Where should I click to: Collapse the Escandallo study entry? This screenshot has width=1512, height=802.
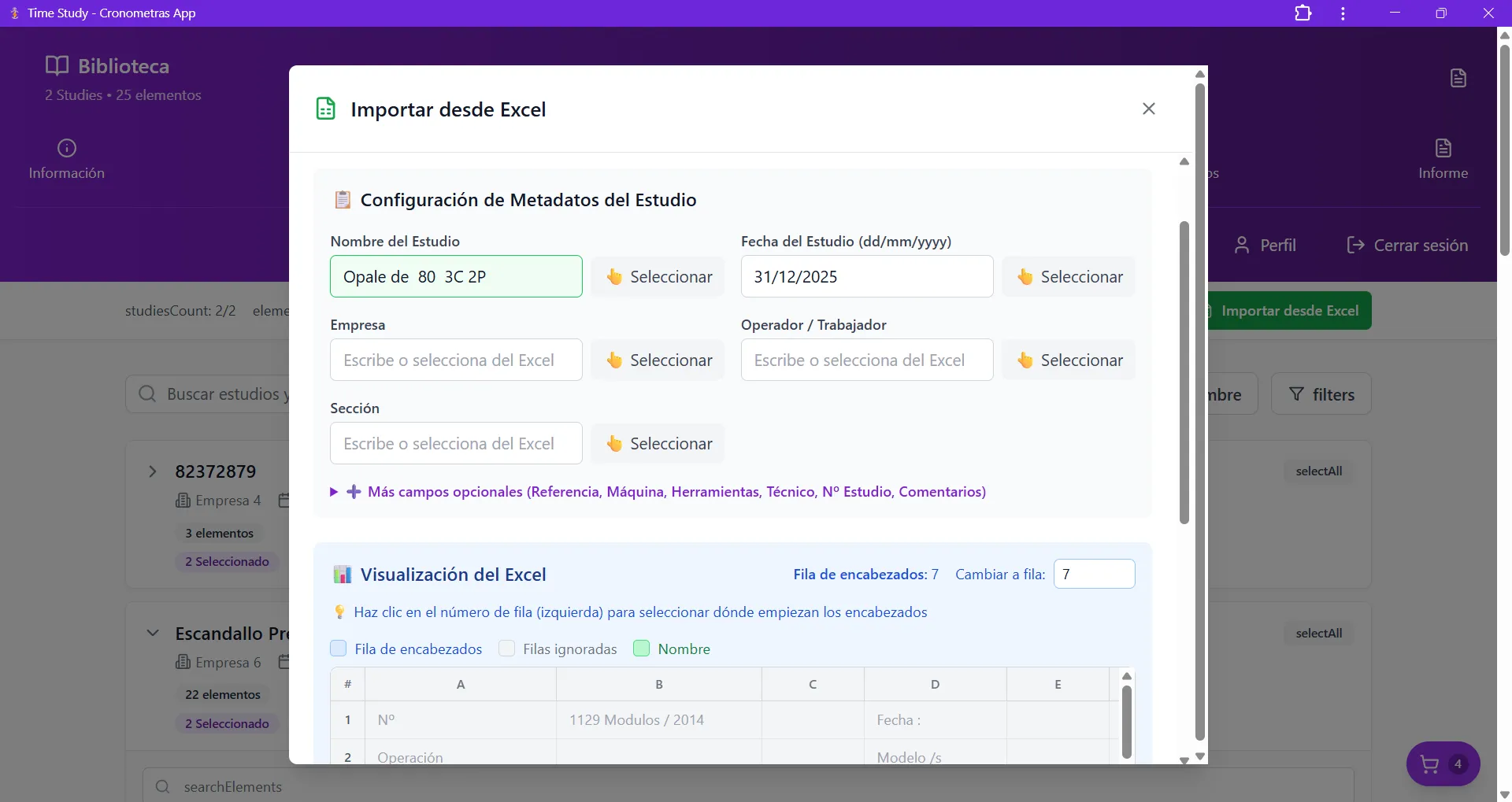click(154, 632)
